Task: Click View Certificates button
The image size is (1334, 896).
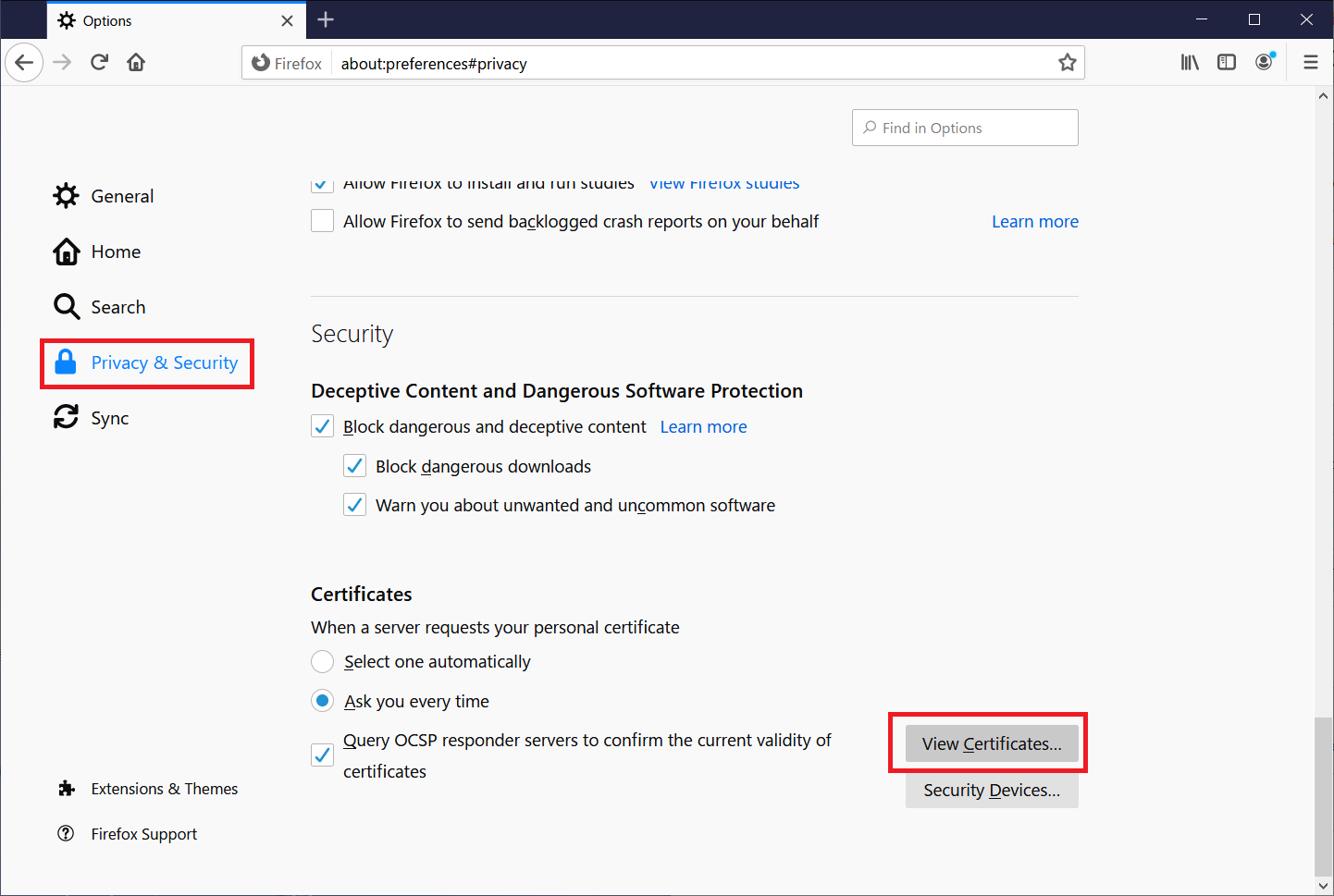Action: click(988, 743)
